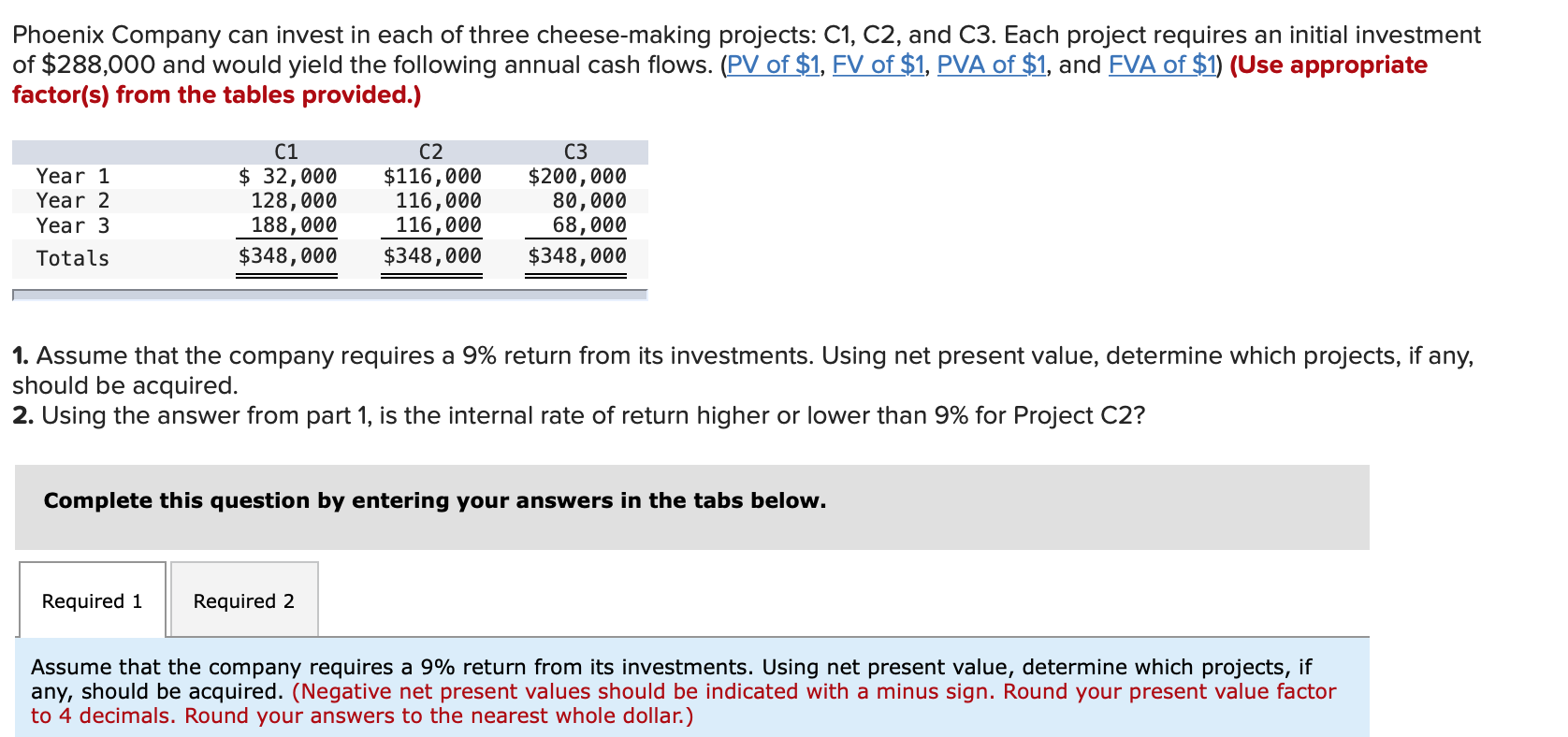Open the FVA of $1 table link
Image resolution: width=1568 pixels, height=737 pixels.
coord(1160,65)
